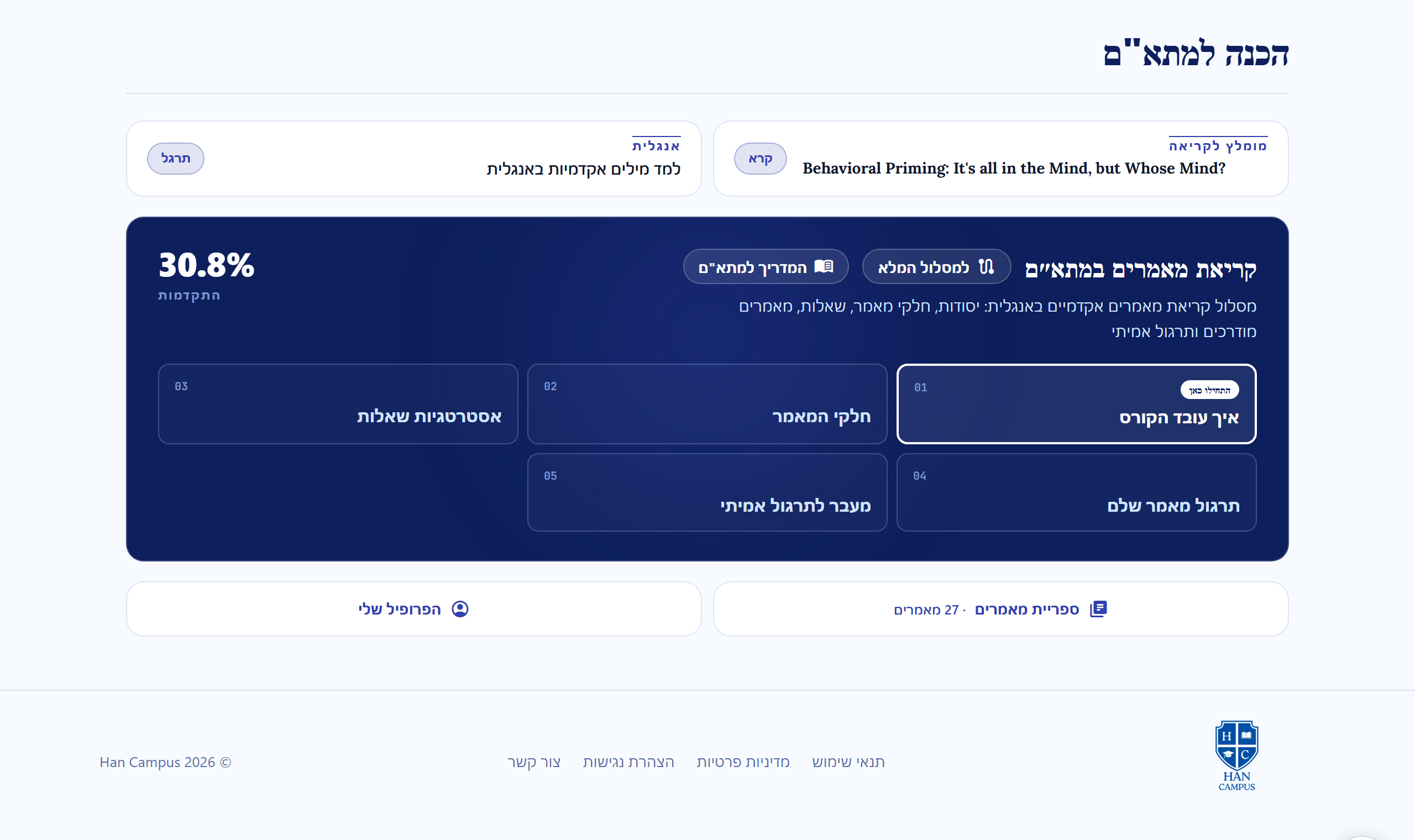This screenshot has height=840, width=1415.
Task: Click 'למד מילים אקדמיות באנגלית' text
Action: coord(584,169)
